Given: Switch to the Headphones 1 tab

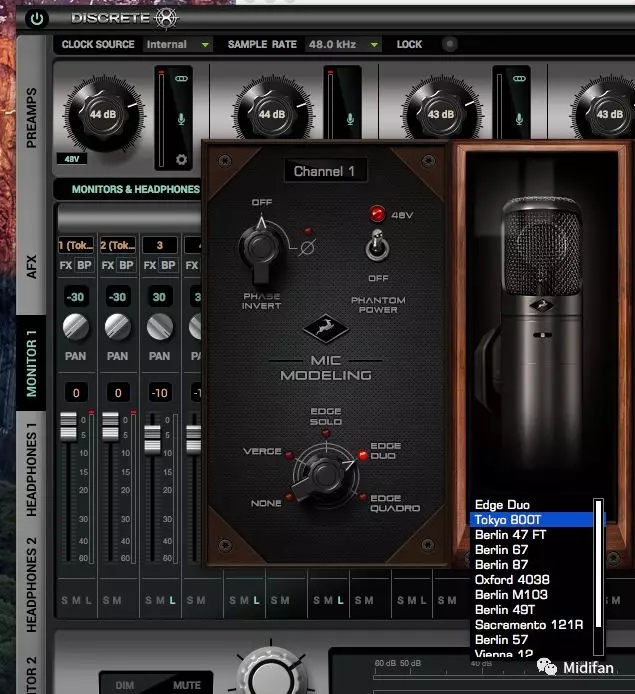Looking at the screenshot, I should (31, 468).
